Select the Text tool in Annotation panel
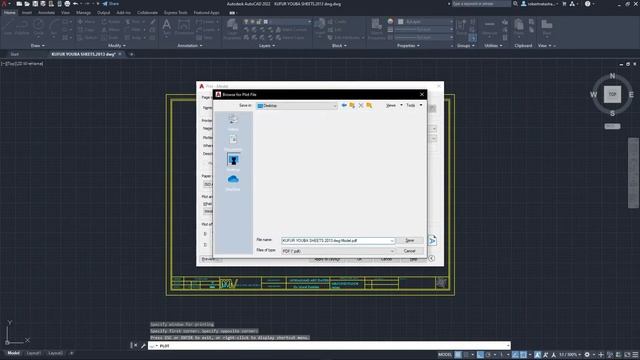Image resolution: width=640 pixels, height=360 pixels. tap(167, 27)
